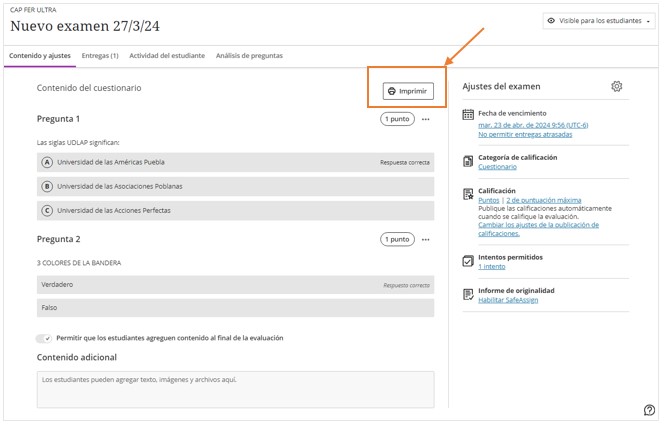Click the Nuevo examen 27/3/24 title
This screenshot has height=426, width=666.
[x=85, y=26]
